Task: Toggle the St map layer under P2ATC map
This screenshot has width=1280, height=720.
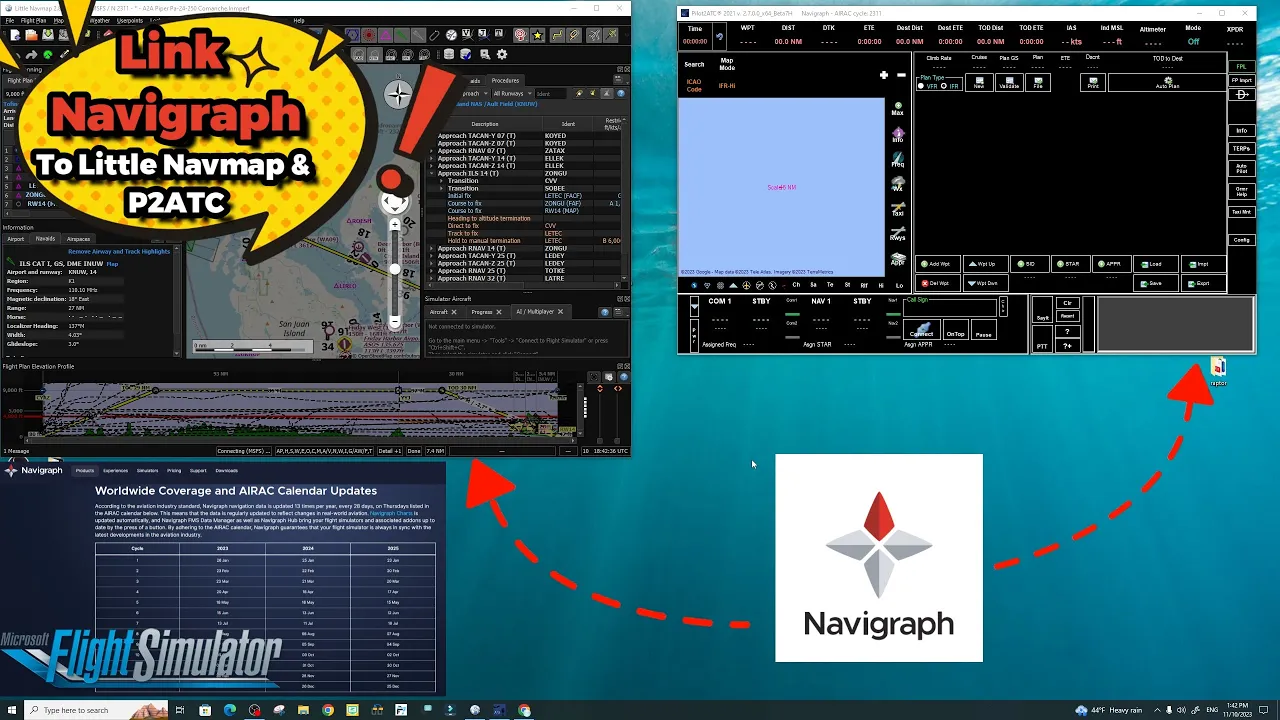Action: click(847, 285)
